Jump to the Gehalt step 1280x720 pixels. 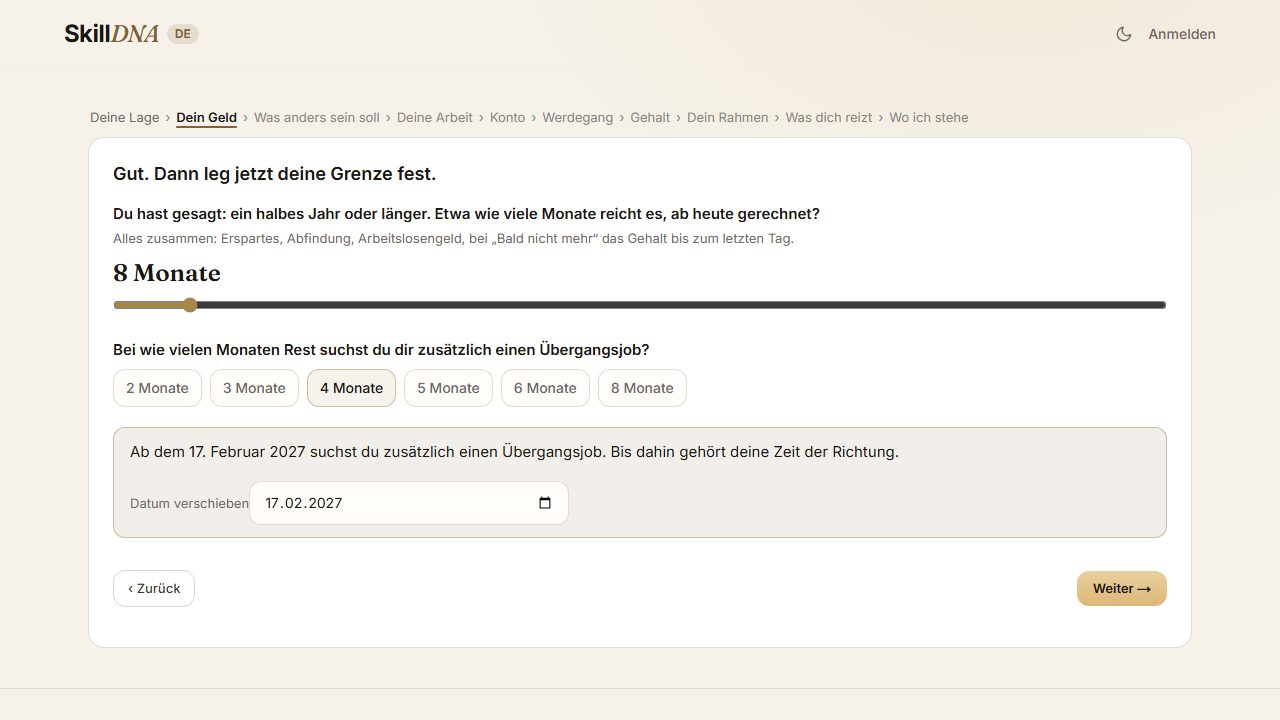650,118
